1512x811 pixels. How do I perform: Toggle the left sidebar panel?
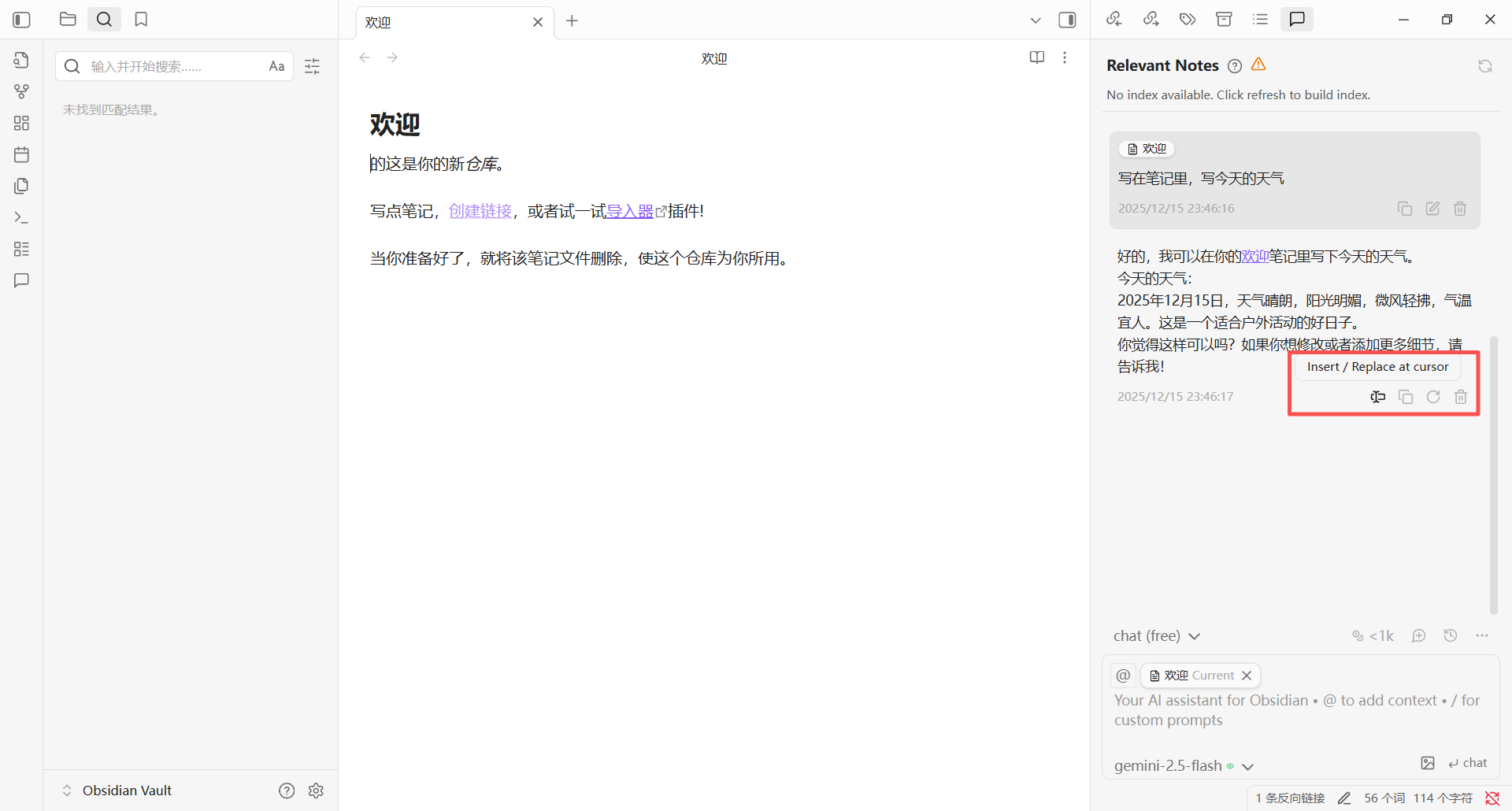click(22, 20)
